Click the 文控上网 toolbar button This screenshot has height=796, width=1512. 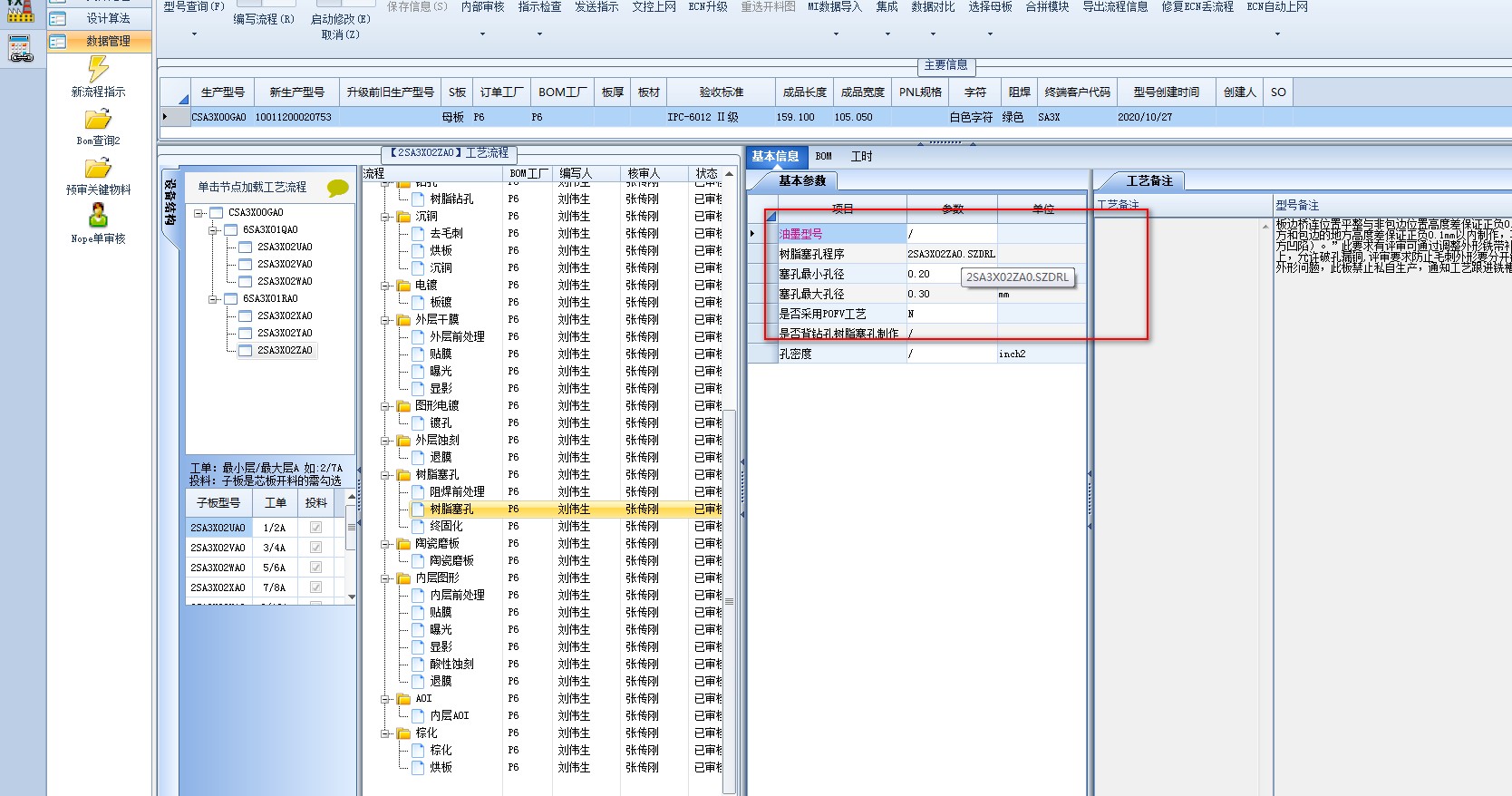coord(654,7)
